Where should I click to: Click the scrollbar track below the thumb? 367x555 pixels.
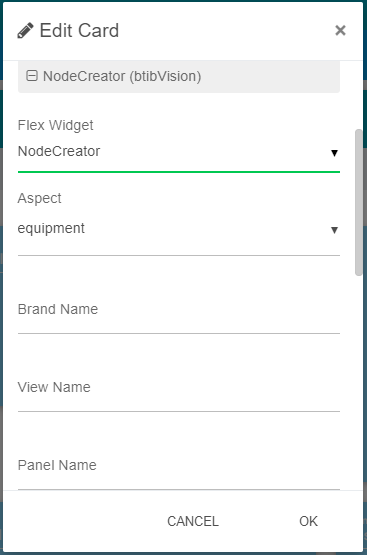point(359,382)
